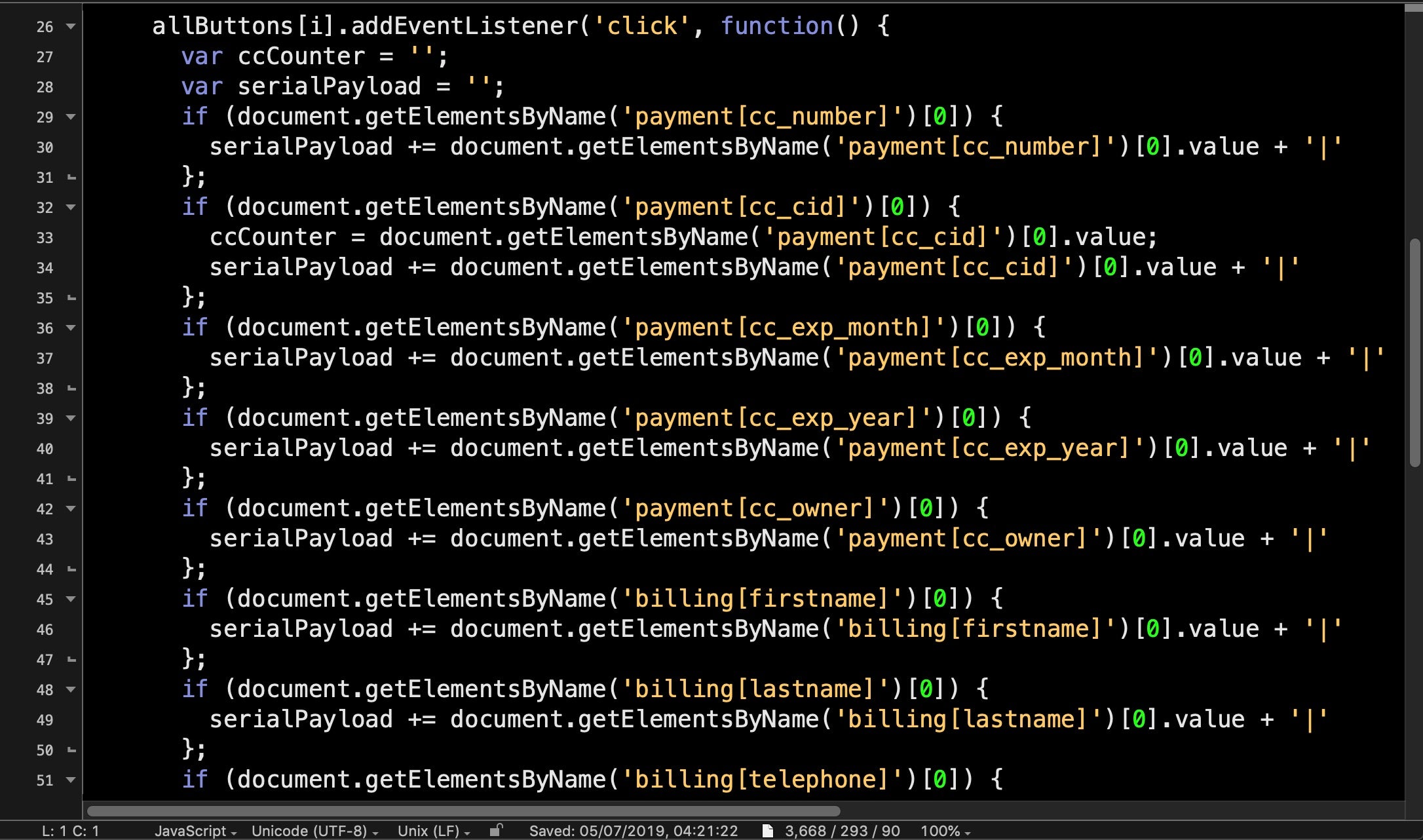Open the Unicode (UTF-8) encoding dropdown
Screen dimensions: 1423x840
coord(314,831)
